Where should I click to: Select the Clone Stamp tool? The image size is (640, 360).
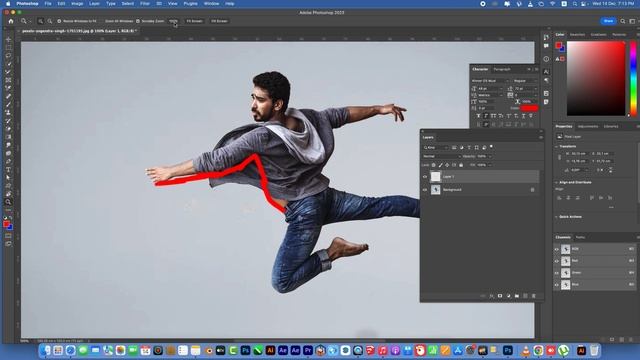pyautogui.click(x=8, y=112)
